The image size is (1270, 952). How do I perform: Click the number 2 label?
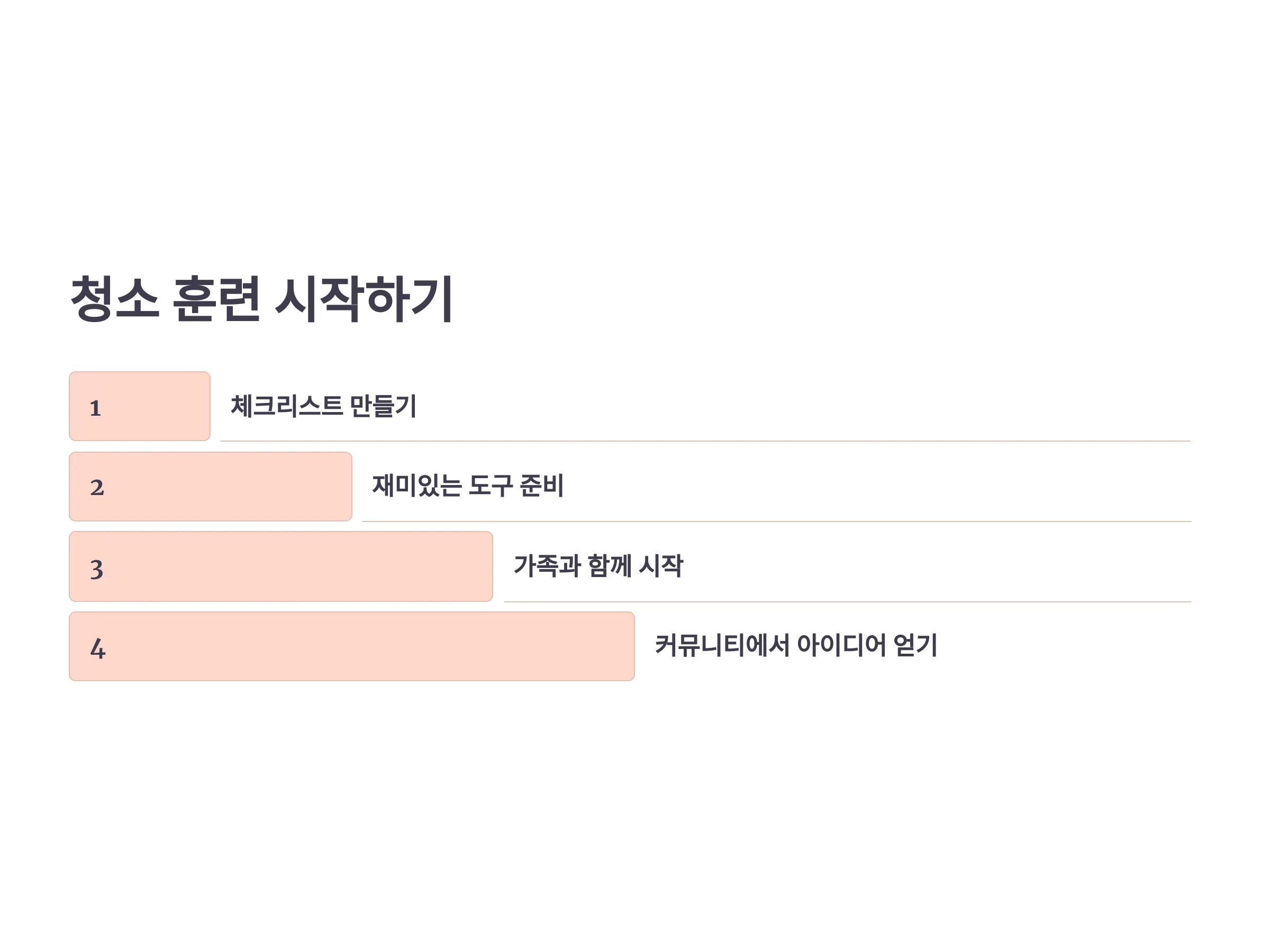tap(97, 488)
